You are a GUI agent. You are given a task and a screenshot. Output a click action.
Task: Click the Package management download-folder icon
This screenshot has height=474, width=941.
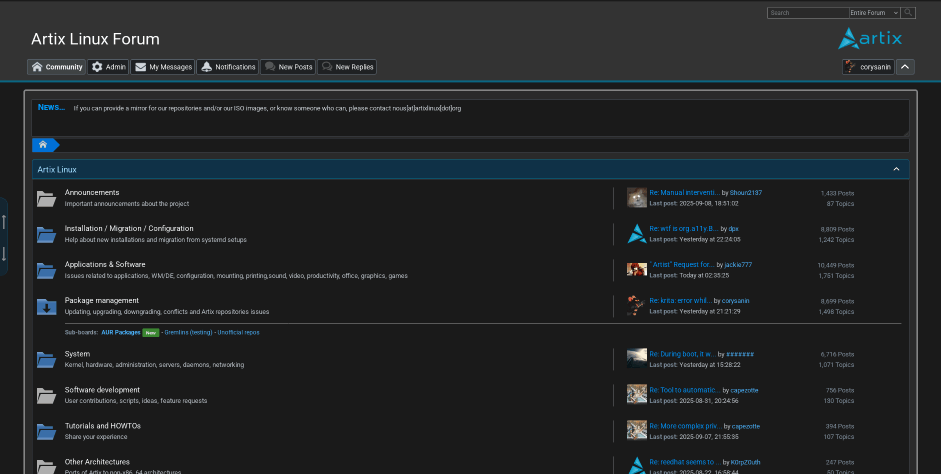46,307
